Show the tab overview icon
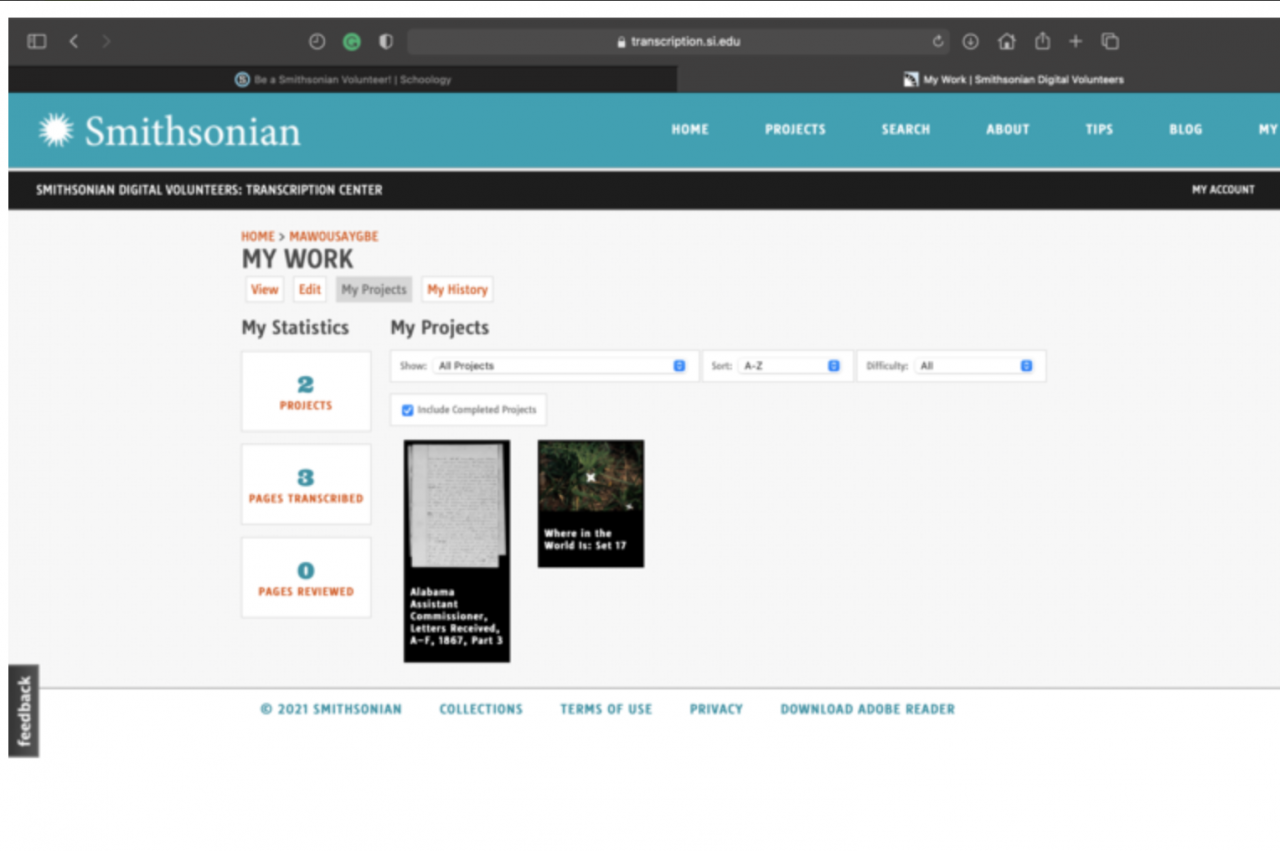Image resolution: width=1280 pixels, height=851 pixels. coord(1110,41)
